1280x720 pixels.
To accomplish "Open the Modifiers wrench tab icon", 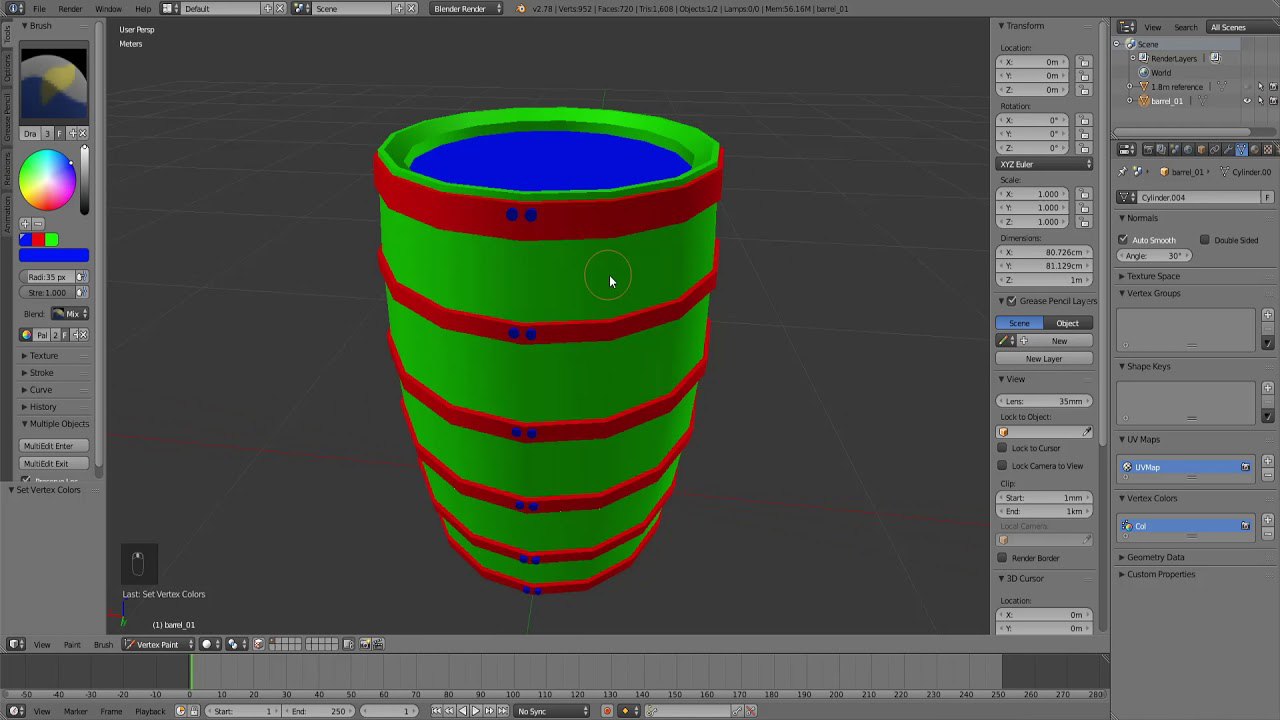I will point(1228,150).
